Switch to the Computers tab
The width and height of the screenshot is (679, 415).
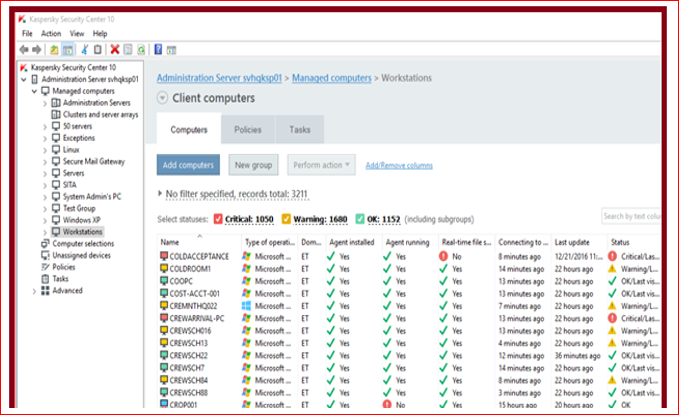189,129
